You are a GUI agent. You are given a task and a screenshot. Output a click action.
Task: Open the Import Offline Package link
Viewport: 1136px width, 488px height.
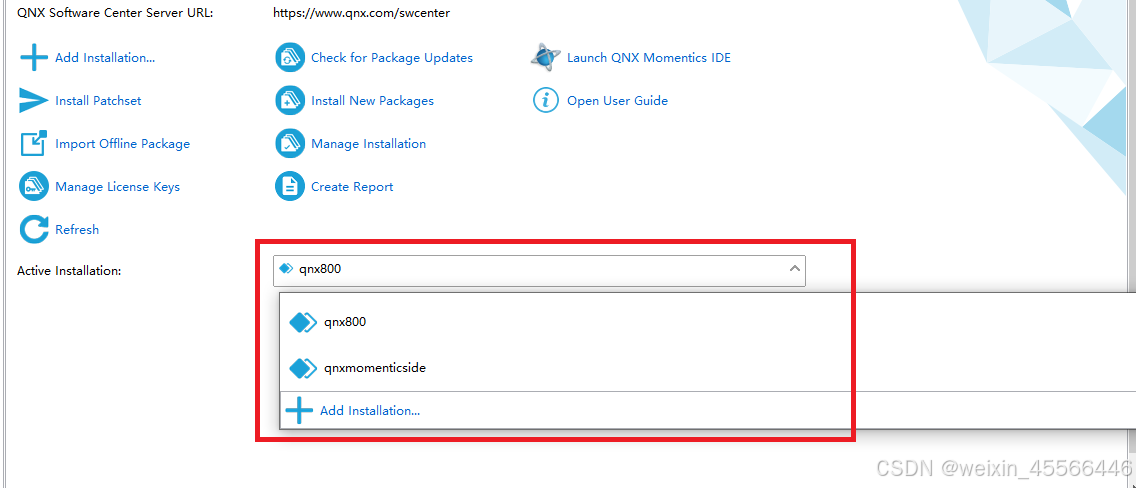[x=122, y=143]
